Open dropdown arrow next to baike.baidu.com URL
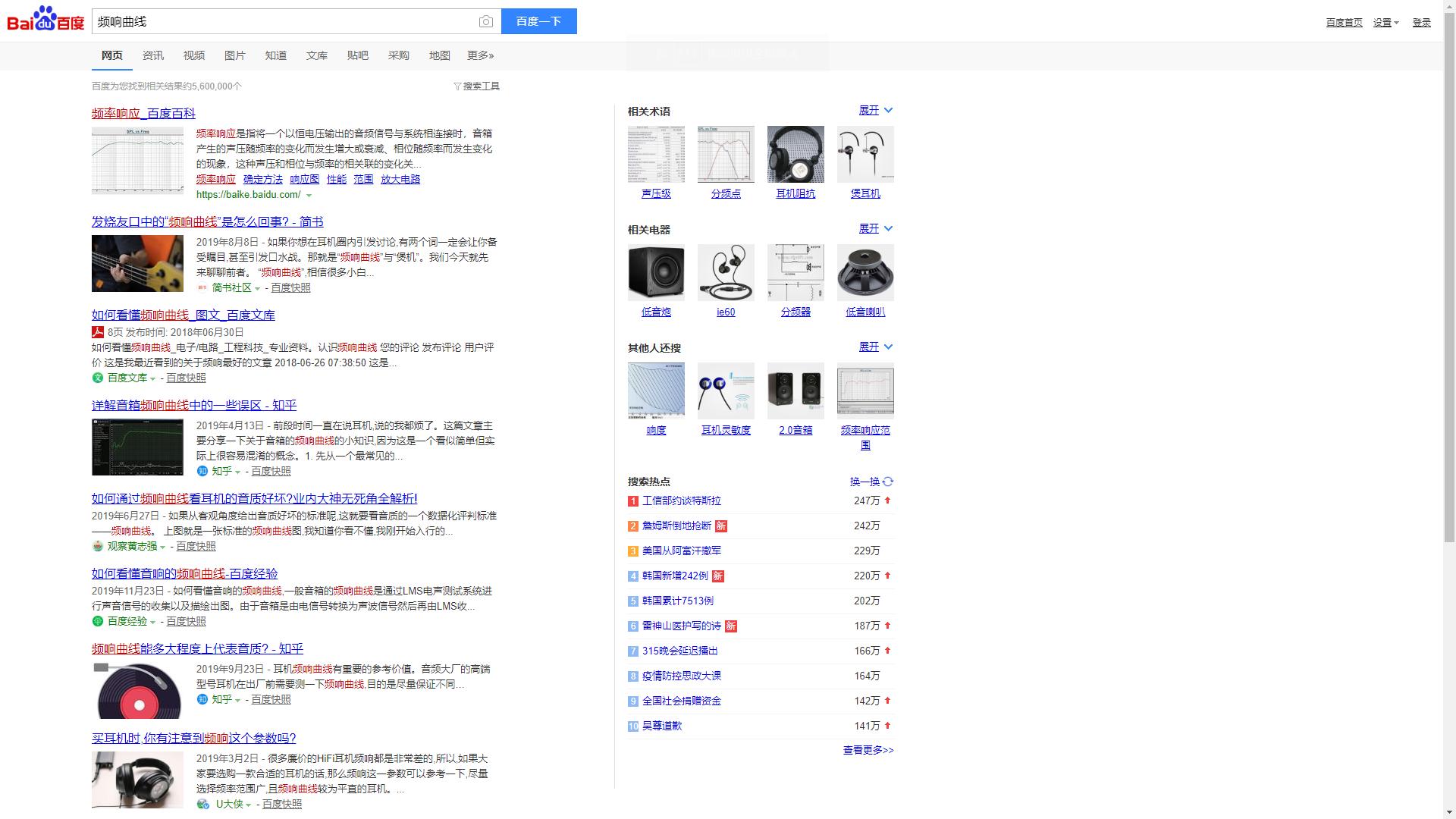The image size is (1456, 819). coord(309,196)
